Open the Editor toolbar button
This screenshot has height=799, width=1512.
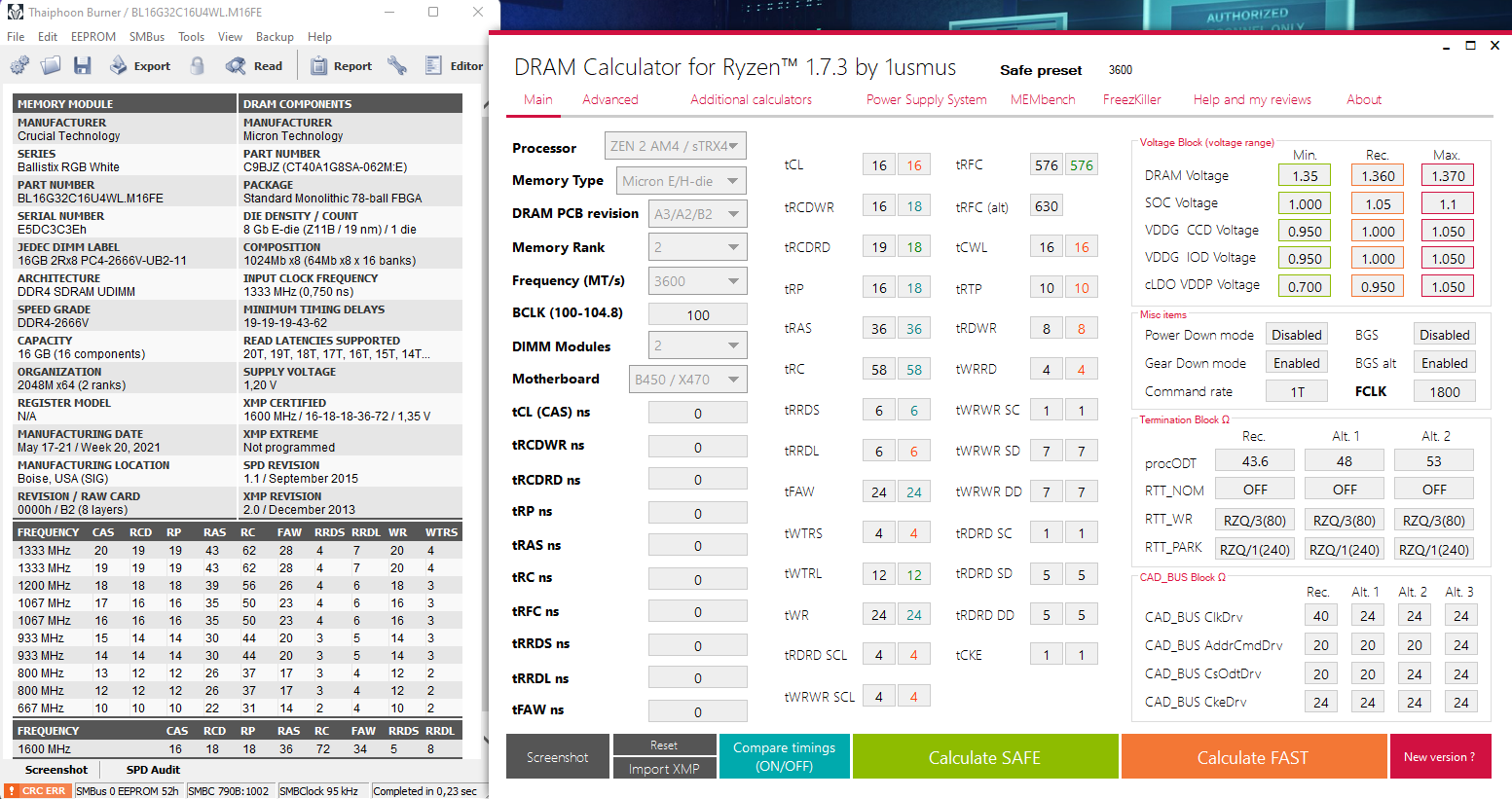tap(454, 66)
